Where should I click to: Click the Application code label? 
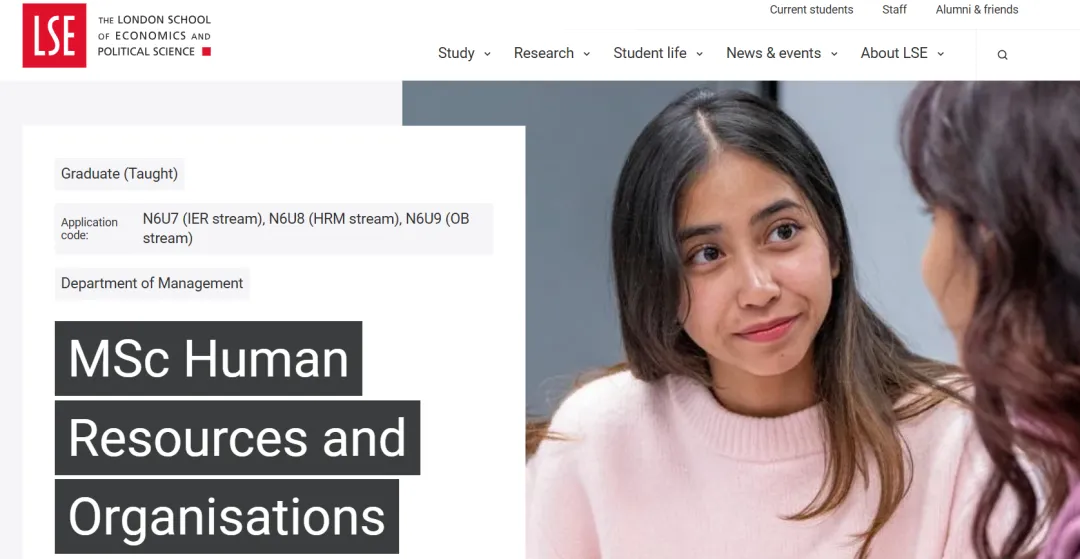click(90, 229)
